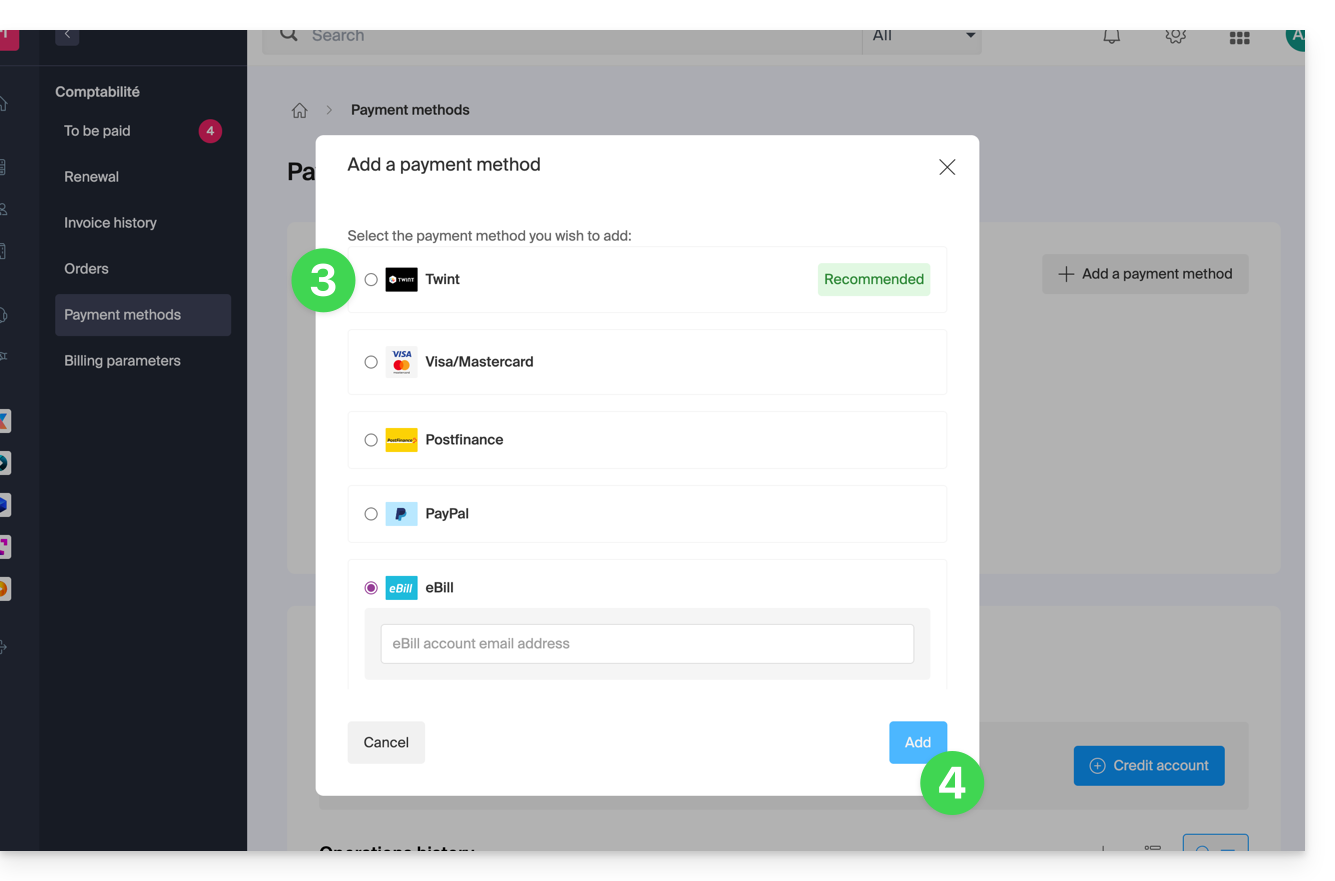Click the PayPal logo icon

tap(401, 514)
